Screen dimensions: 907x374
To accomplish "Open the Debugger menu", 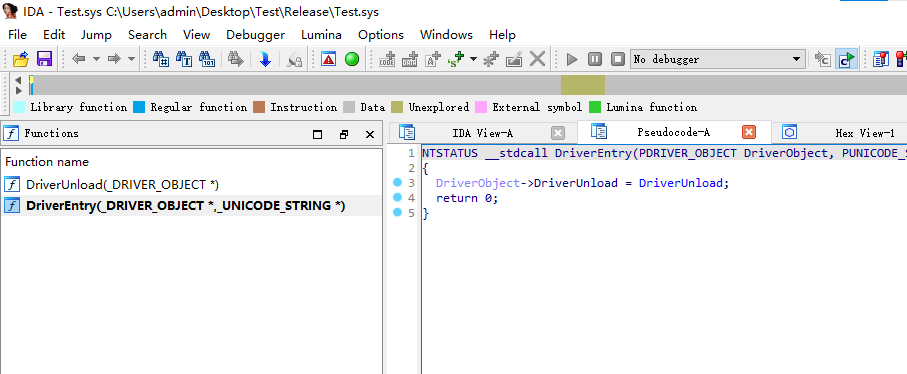I will 255,35.
